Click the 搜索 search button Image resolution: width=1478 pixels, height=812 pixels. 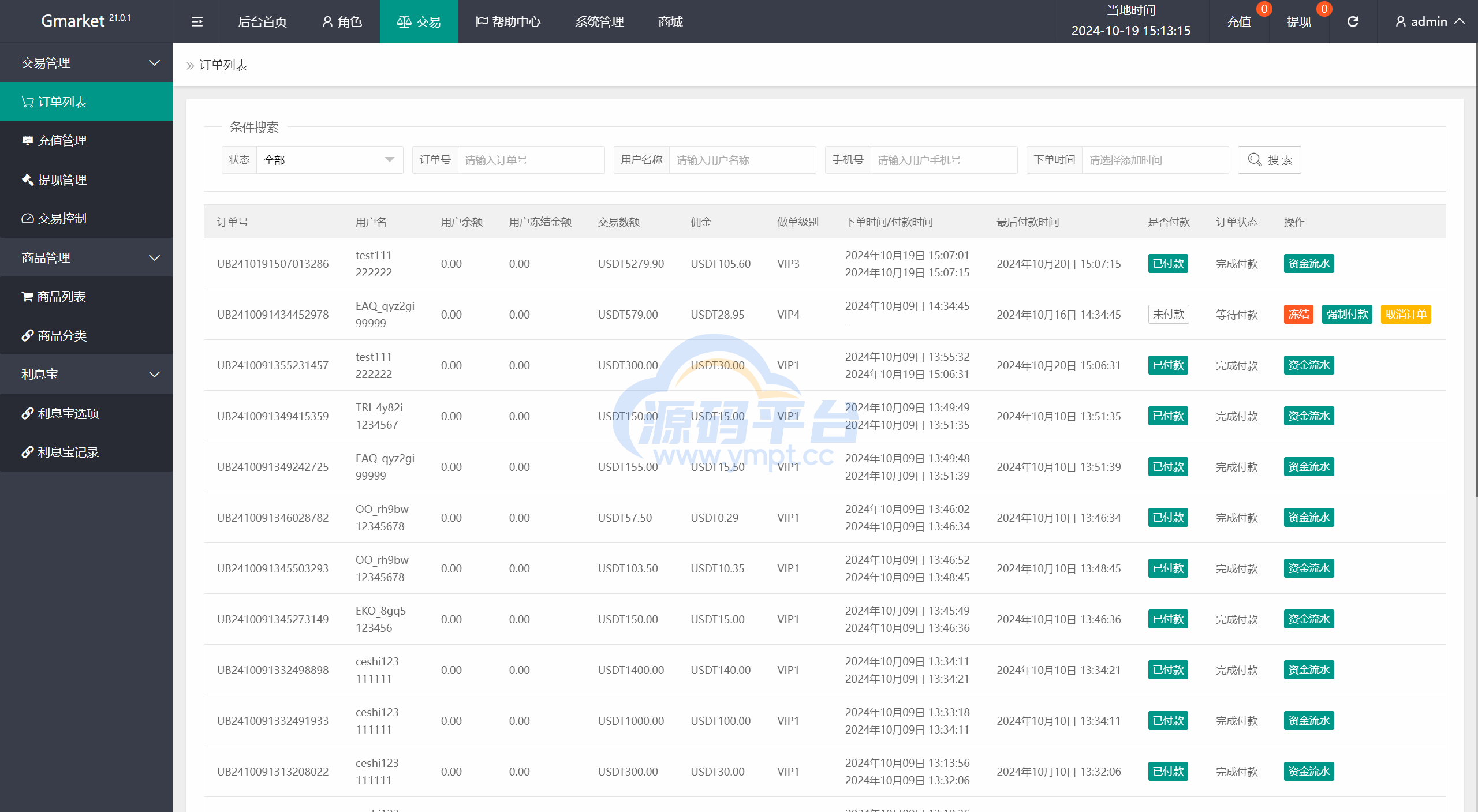(x=1269, y=160)
